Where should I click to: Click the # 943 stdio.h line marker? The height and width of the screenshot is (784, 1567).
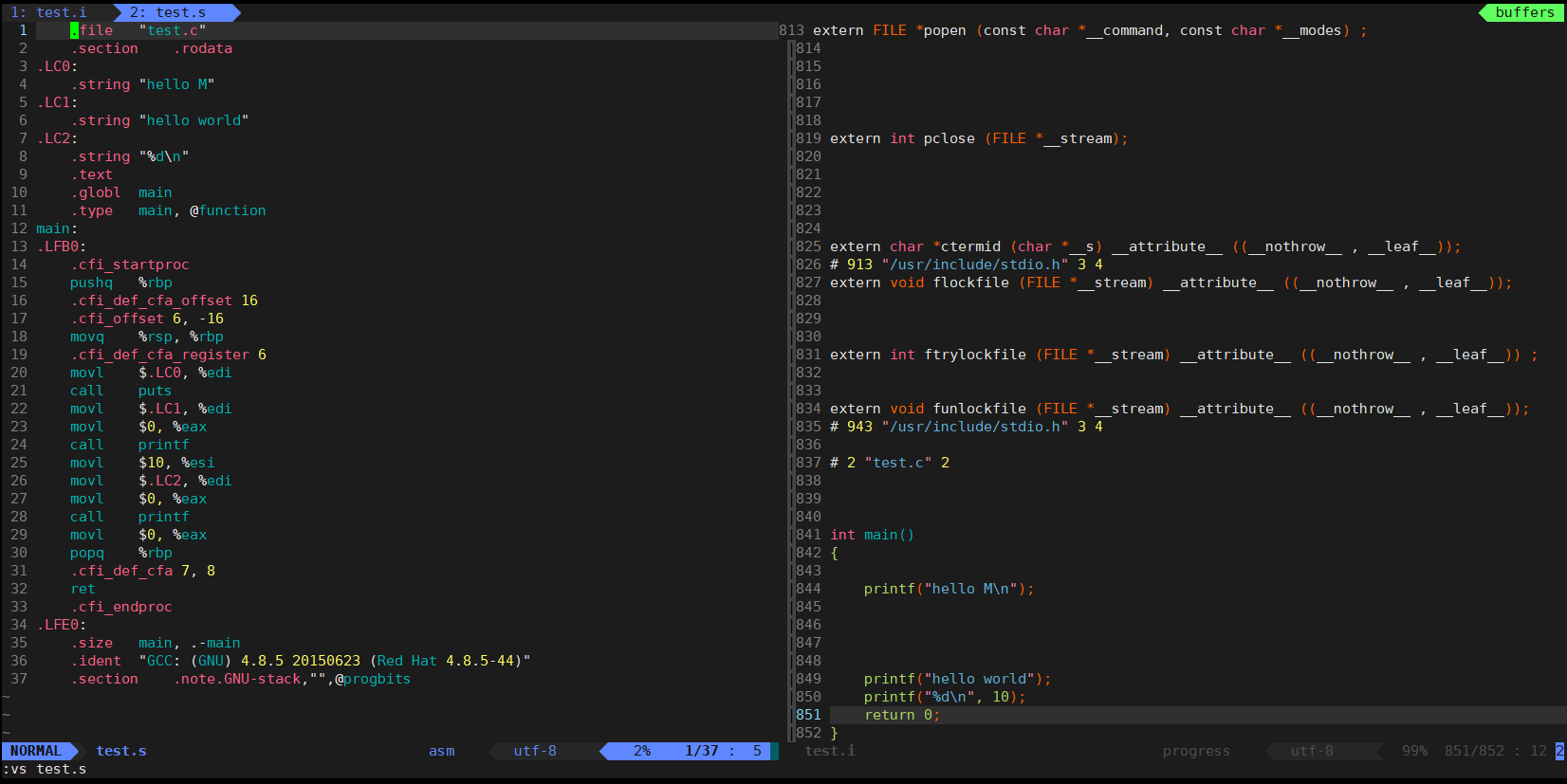[x=967, y=427]
